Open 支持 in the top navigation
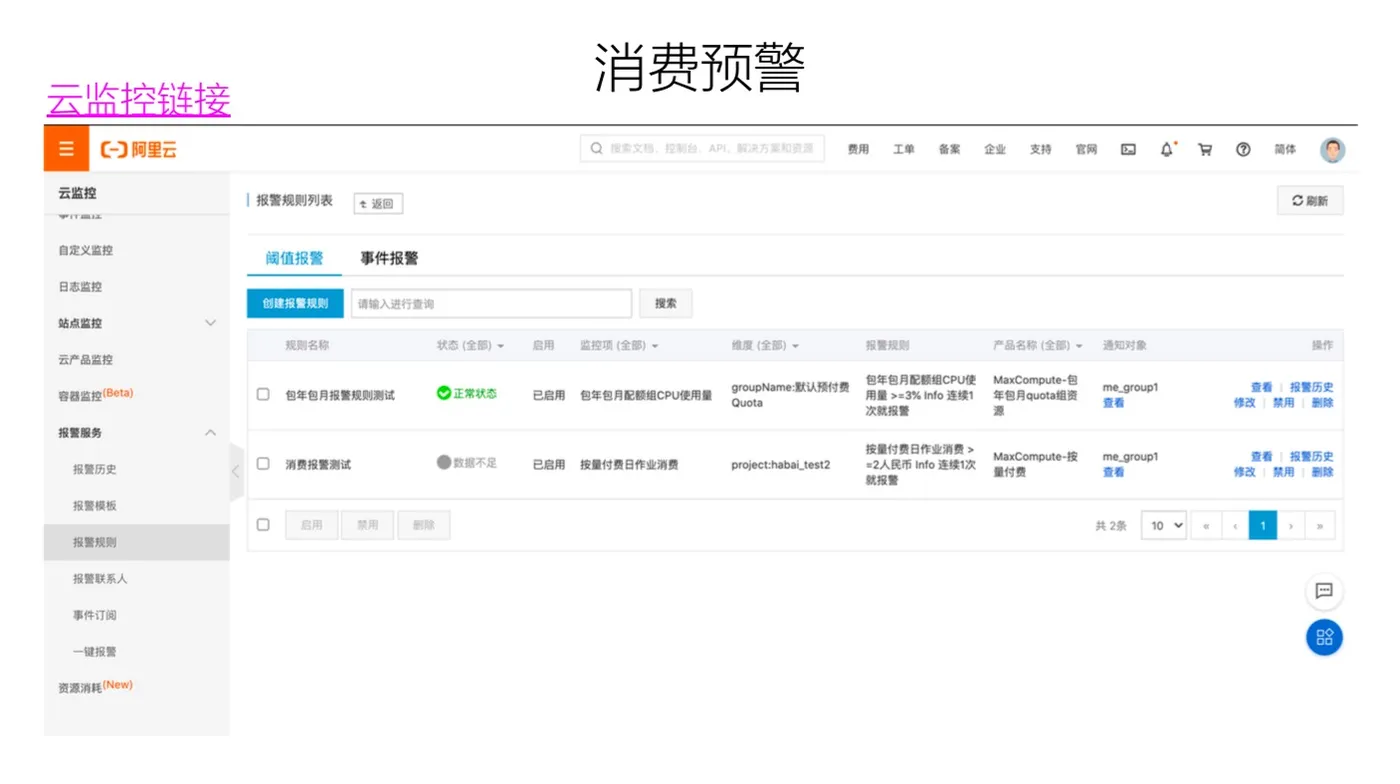1400x784 pixels. click(x=1041, y=149)
